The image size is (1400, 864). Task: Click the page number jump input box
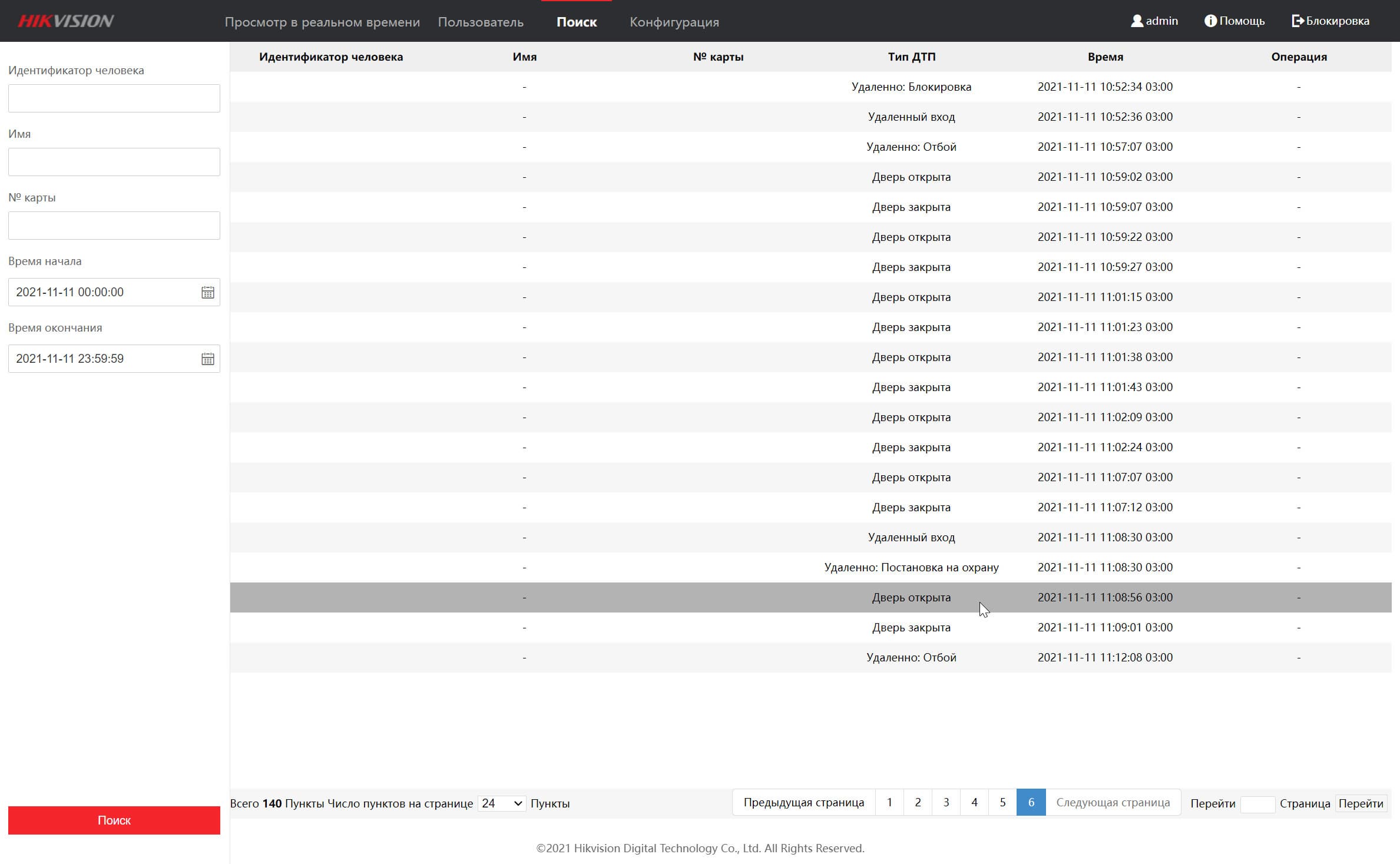[x=1257, y=804]
